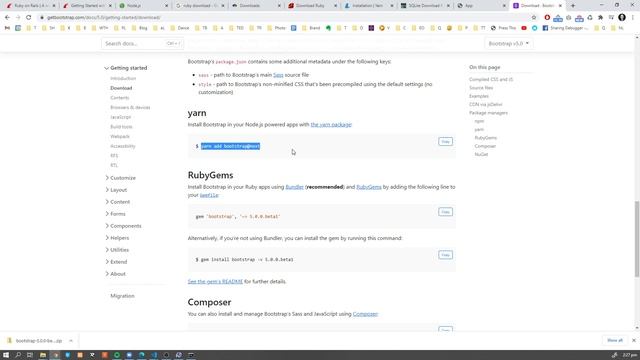Image resolution: width=640 pixels, height=360 pixels.
Task: Expand the Helpers sidebar section
Action: (117, 238)
